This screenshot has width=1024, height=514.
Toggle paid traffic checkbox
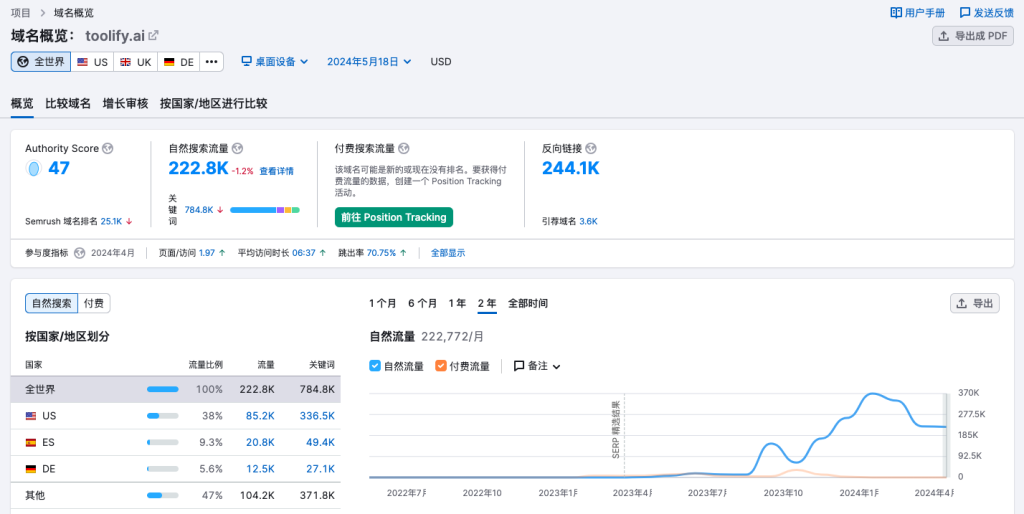pyautogui.click(x=440, y=366)
